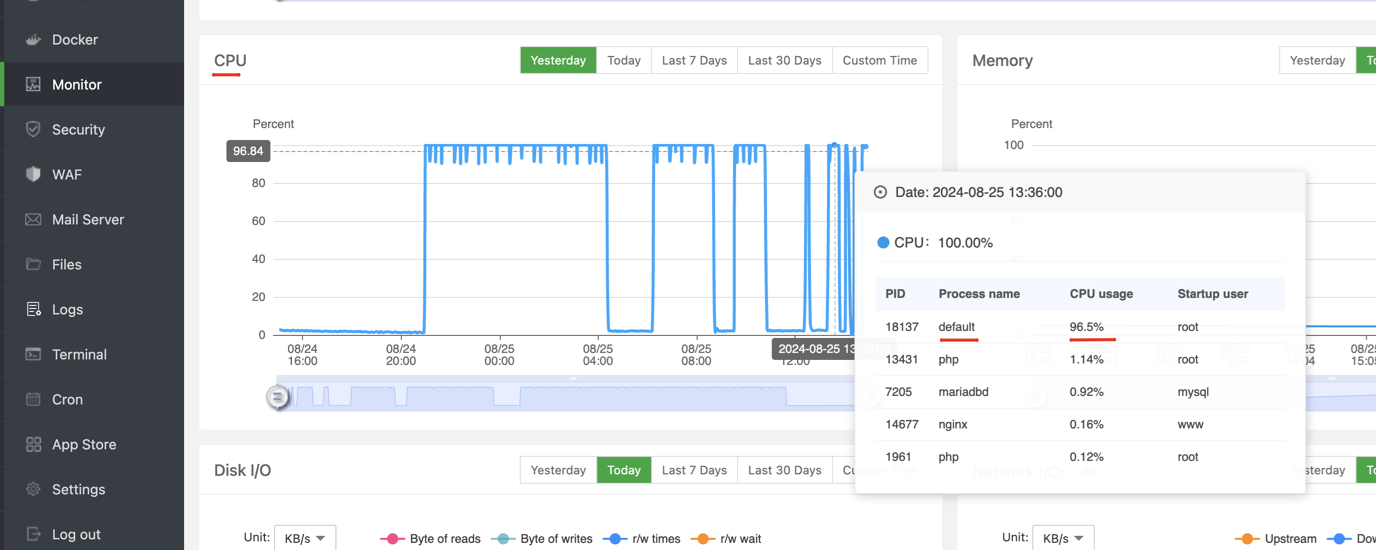The image size is (1377, 550).
Task: Open Security via the shield icon
Action: coord(33,130)
